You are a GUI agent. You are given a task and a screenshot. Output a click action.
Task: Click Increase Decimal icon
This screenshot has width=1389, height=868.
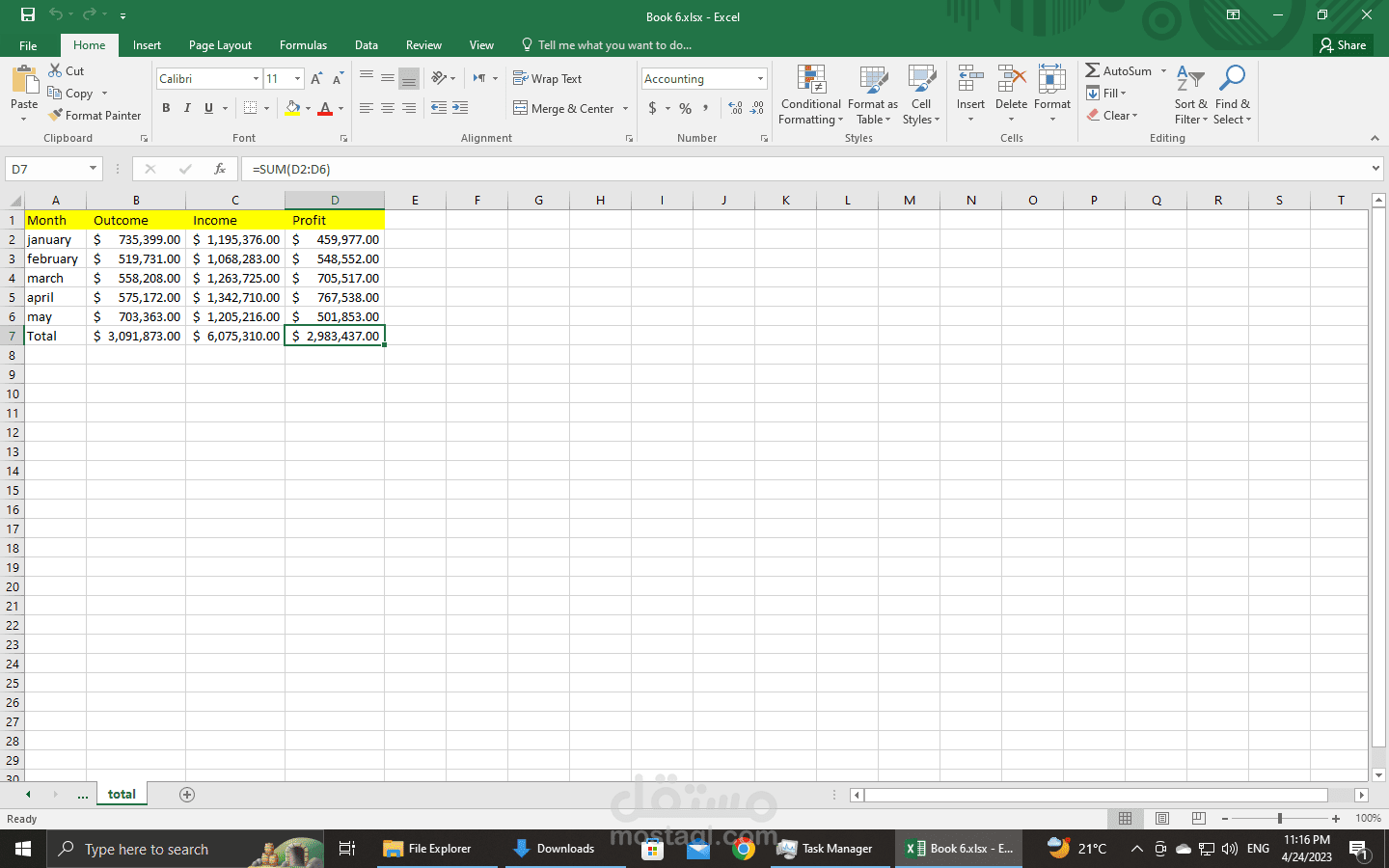735,108
